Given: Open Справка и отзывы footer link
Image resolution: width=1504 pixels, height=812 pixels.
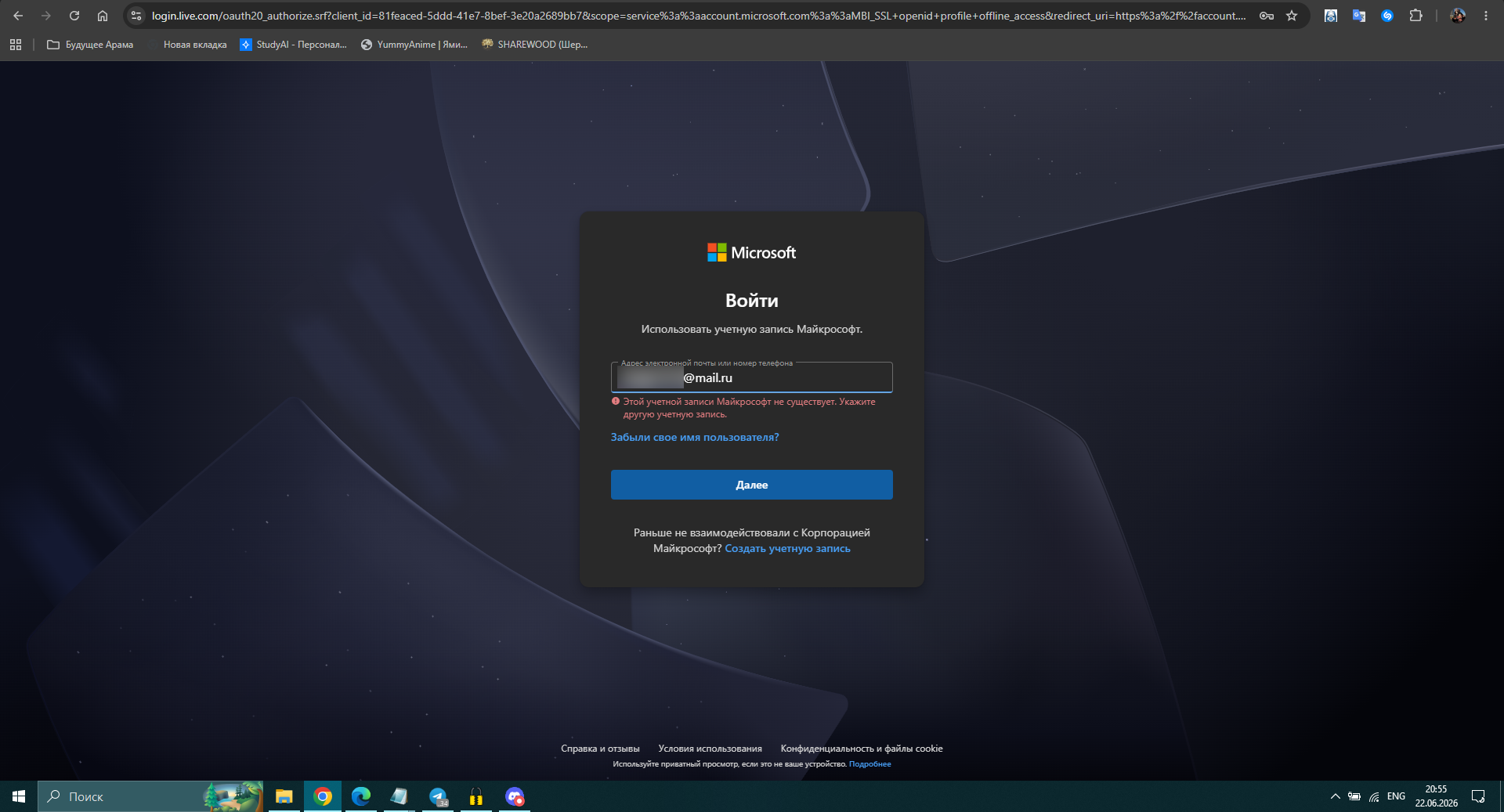Looking at the screenshot, I should point(600,749).
